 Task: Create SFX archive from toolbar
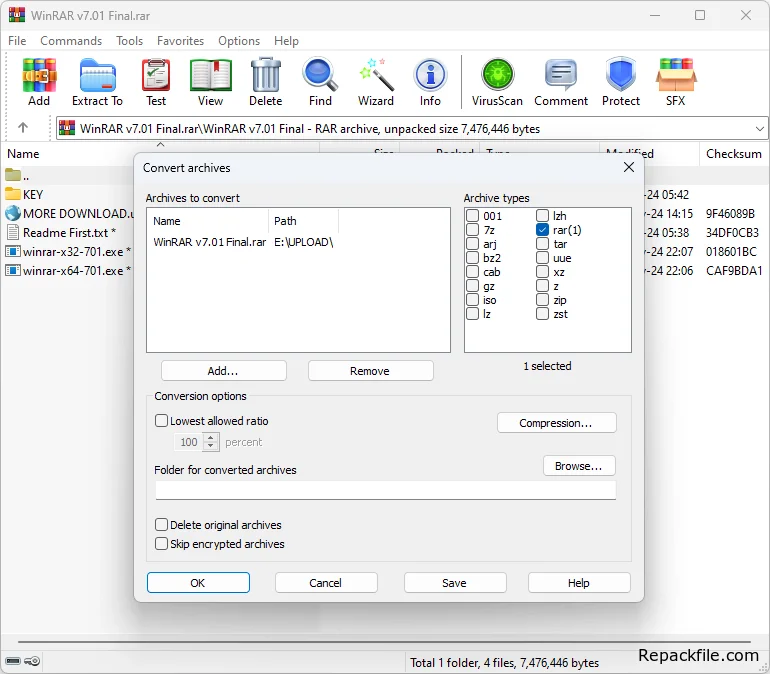(676, 81)
